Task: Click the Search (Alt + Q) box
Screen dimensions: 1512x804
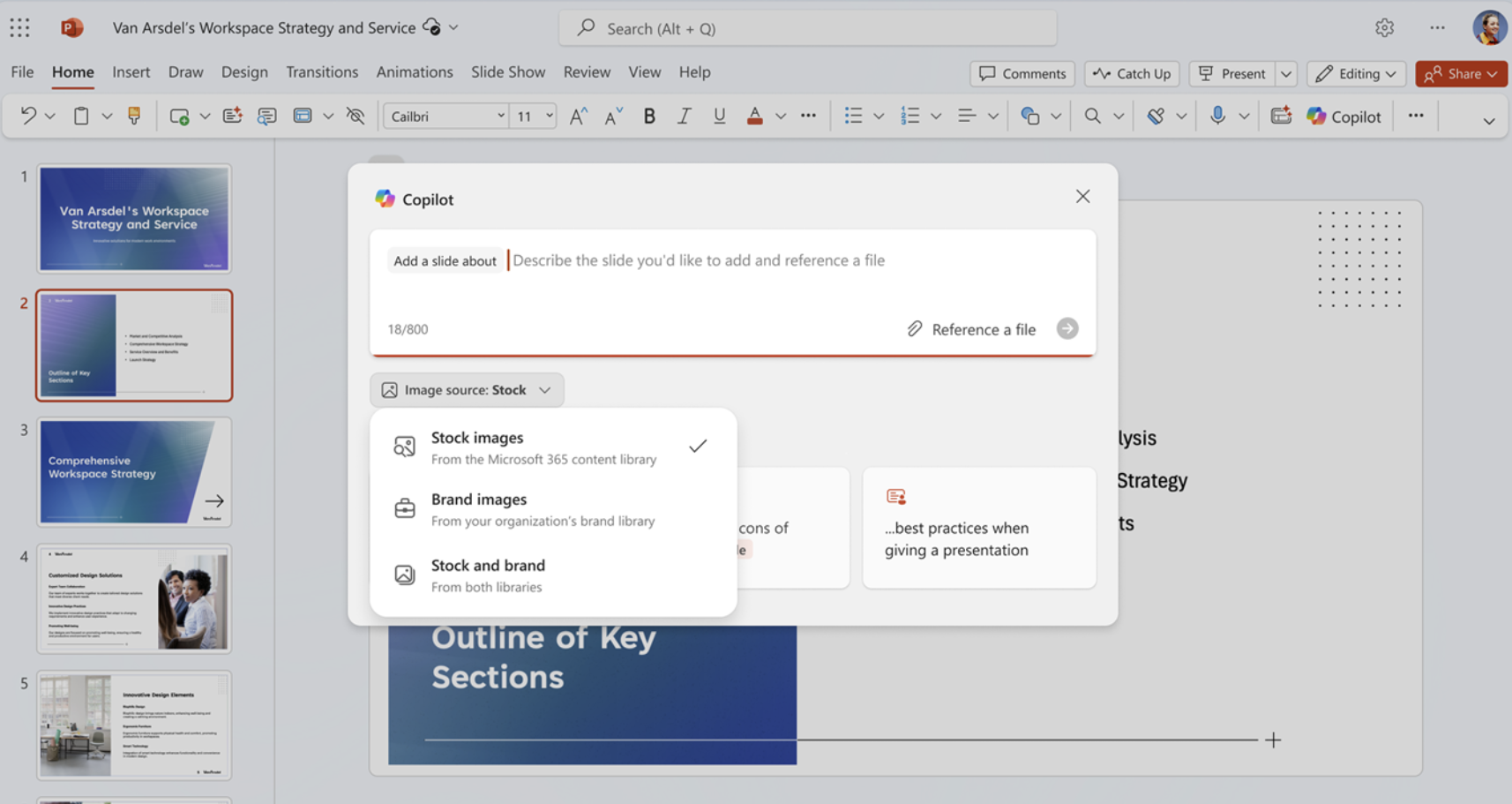Action: 807,28
